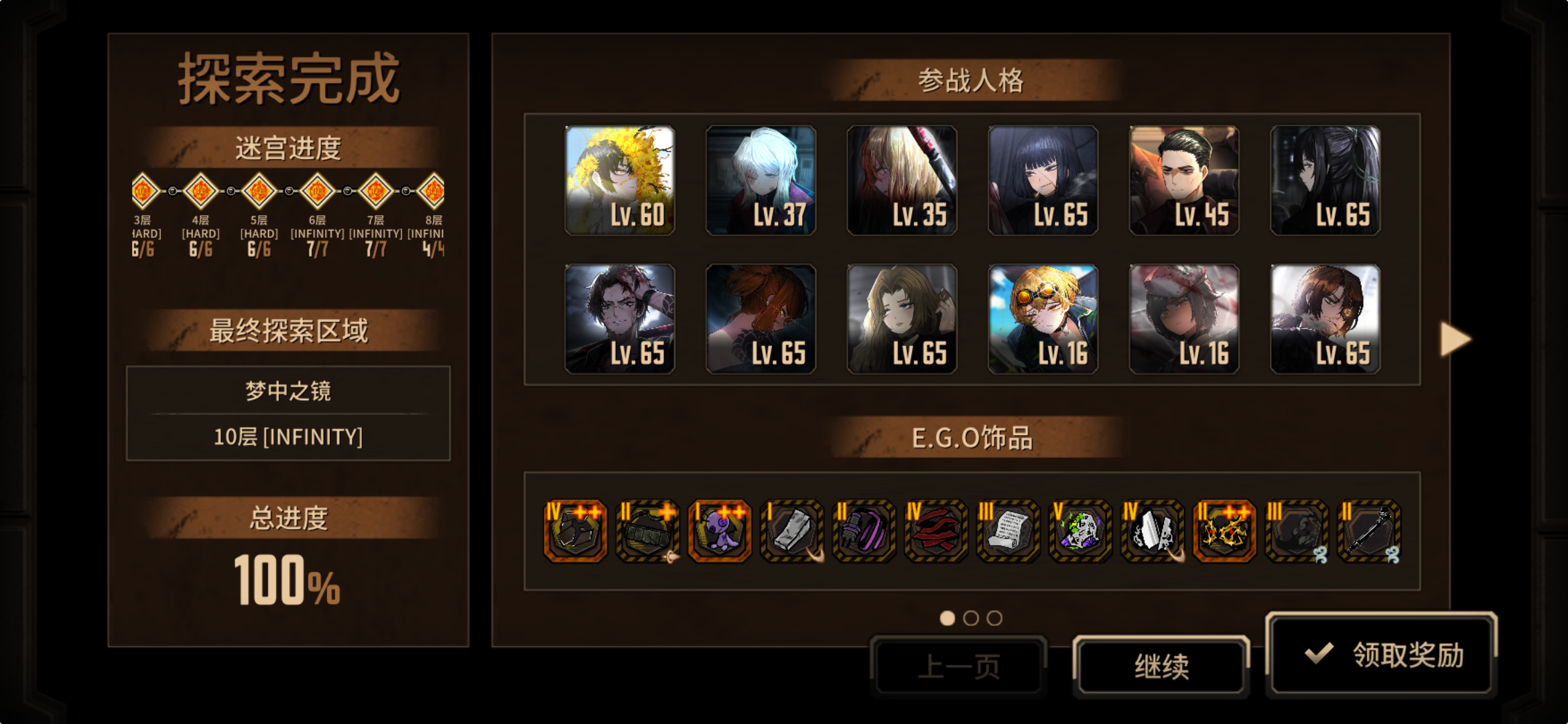
Task: Click the 继续 continue button
Action: point(1161,666)
